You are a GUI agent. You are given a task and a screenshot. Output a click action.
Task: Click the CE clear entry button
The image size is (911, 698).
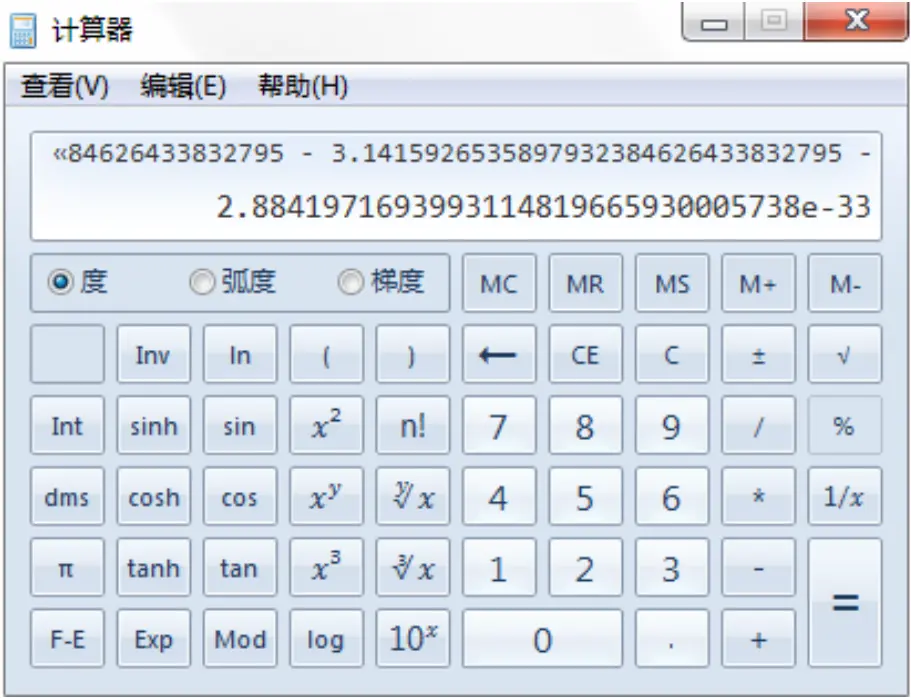(585, 355)
